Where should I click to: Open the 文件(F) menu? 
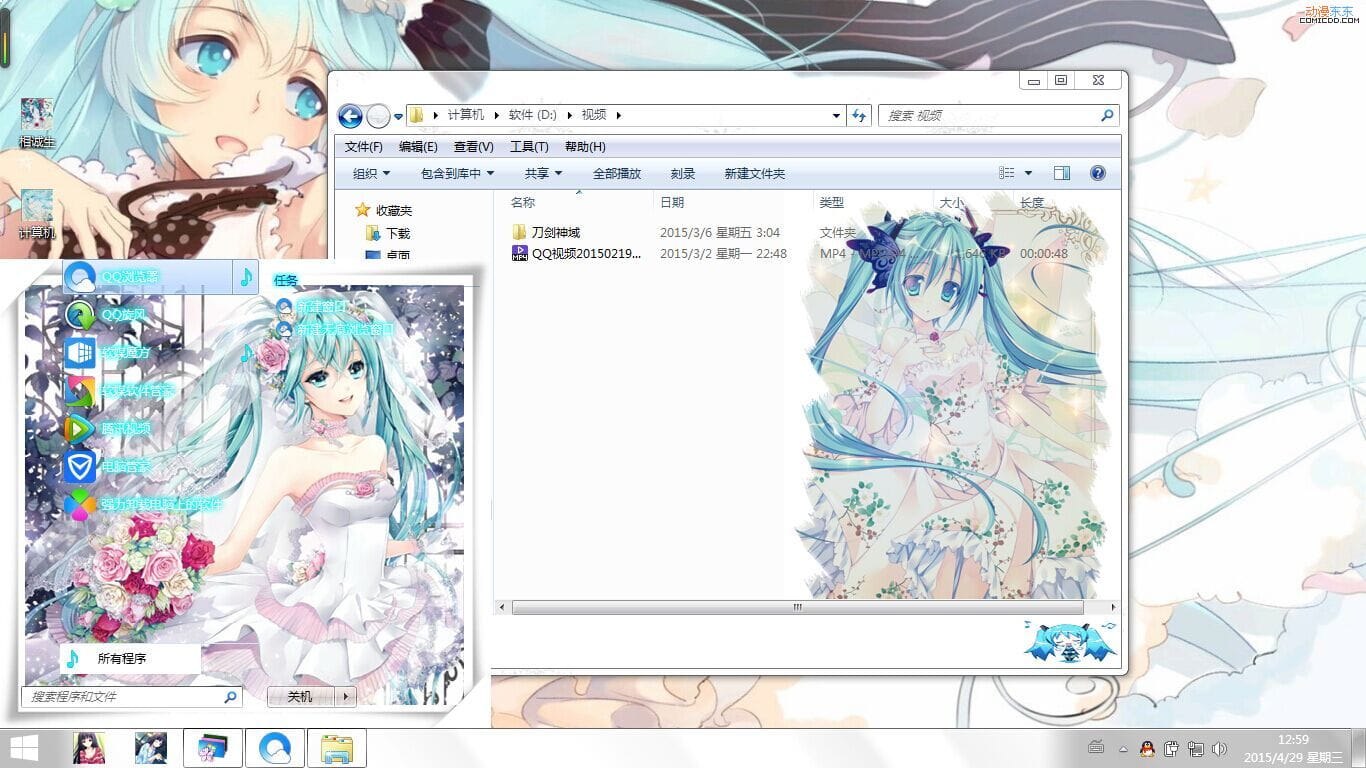pyautogui.click(x=364, y=147)
